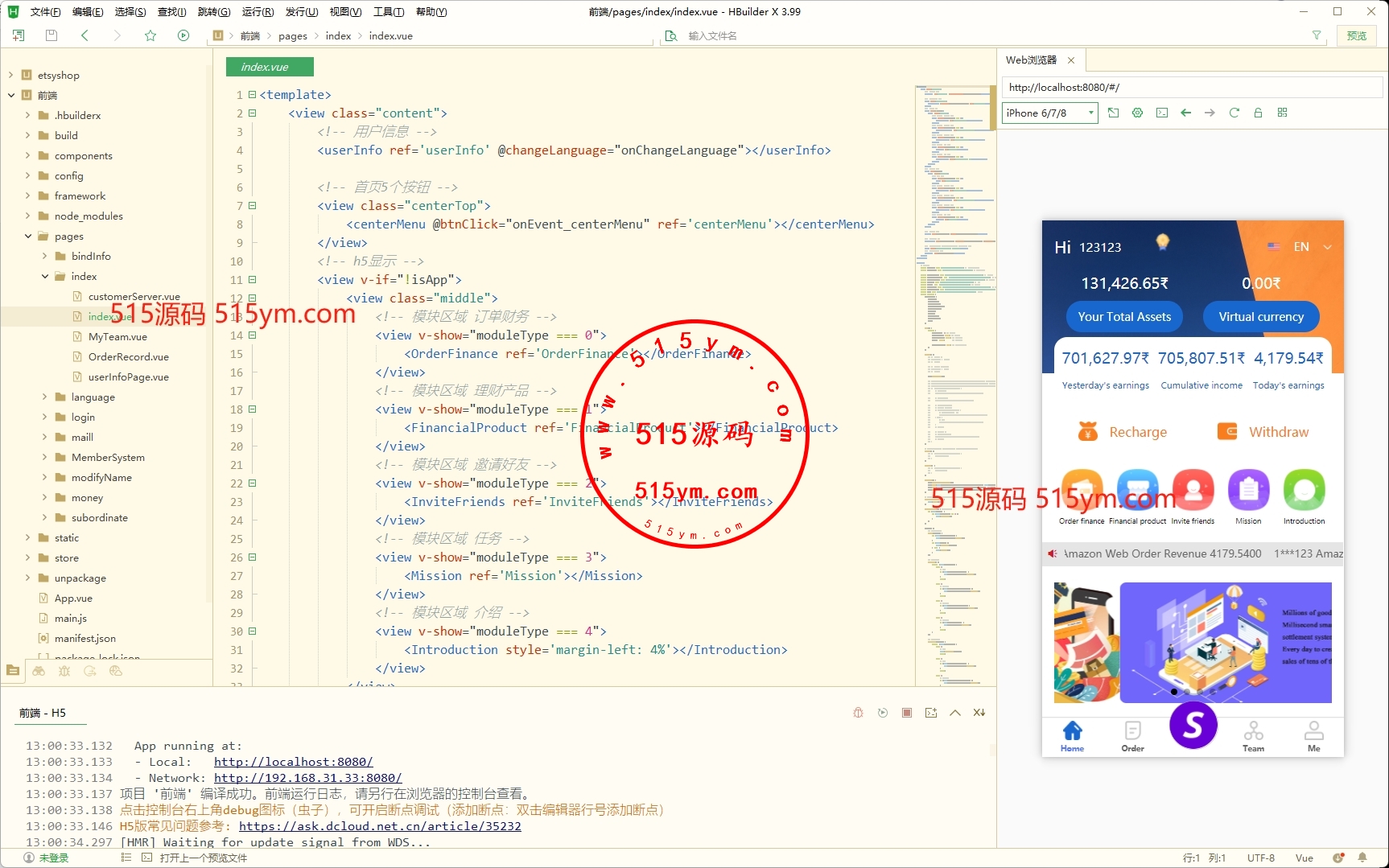Toggle the lock icon in browser toolbar
This screenshot has width=1389, height=868.
click(x=1258, y=113)
